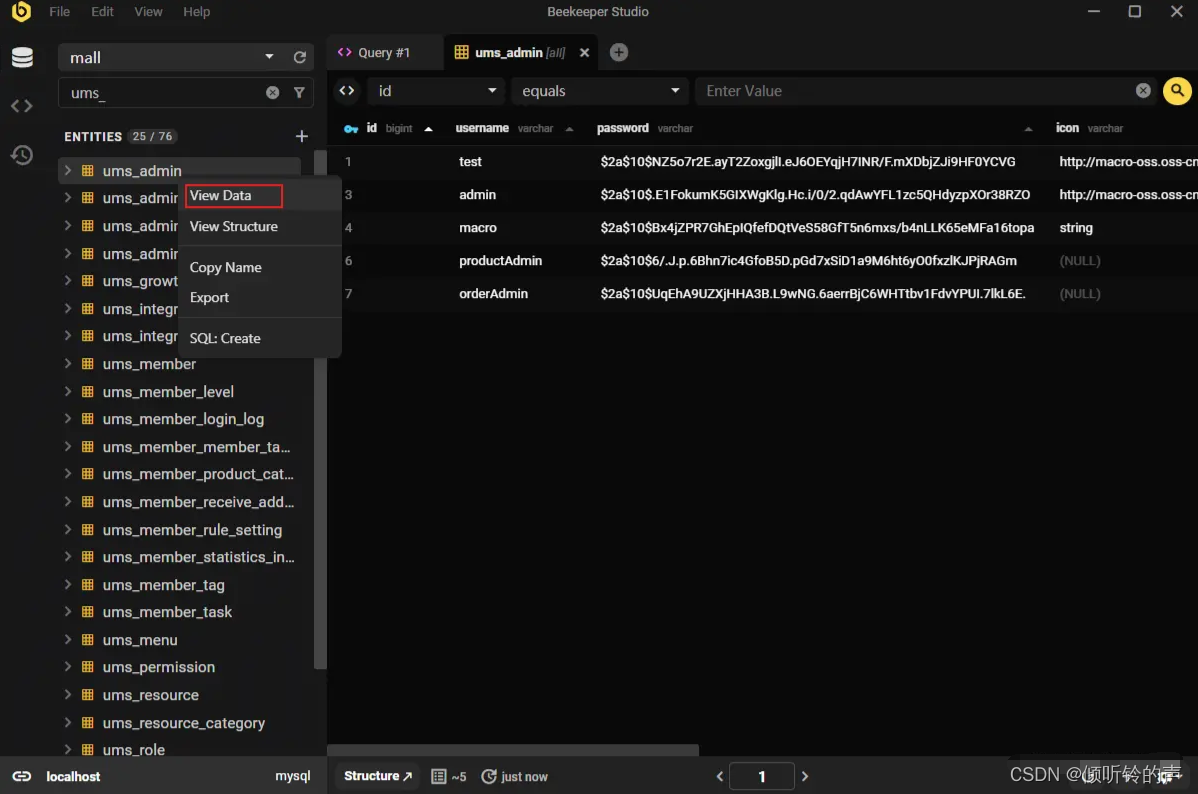This screenshot has height=794, width=1198.
Task: Click the 'macro' username cell
Action: point(478,228)
